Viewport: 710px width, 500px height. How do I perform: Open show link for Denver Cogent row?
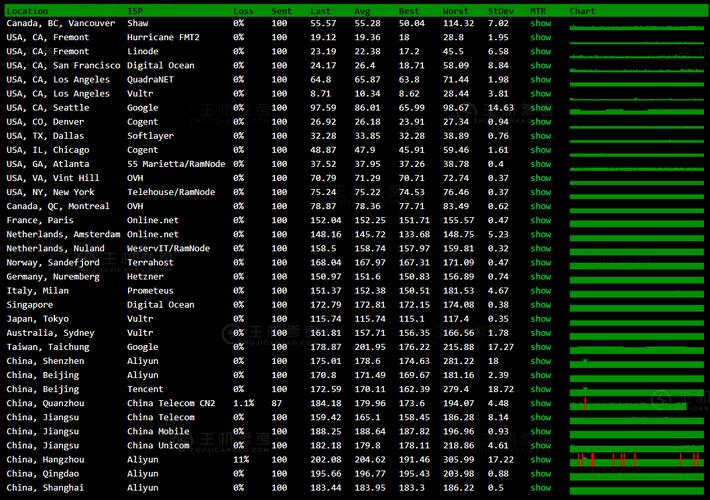click(x=541, y=121)
